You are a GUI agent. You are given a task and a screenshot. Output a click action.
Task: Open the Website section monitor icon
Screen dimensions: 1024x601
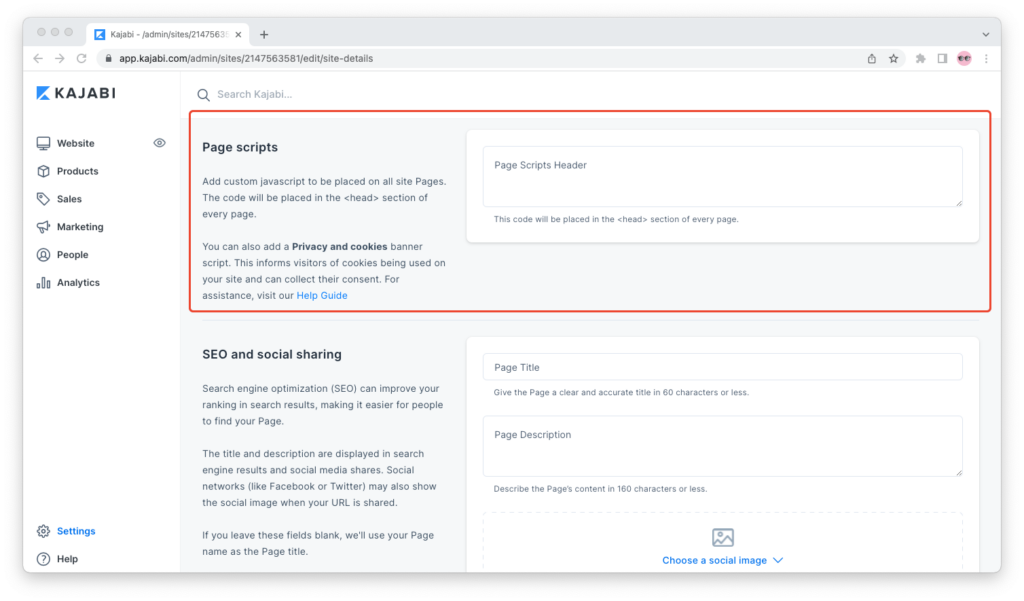click(x=43, y=143)
